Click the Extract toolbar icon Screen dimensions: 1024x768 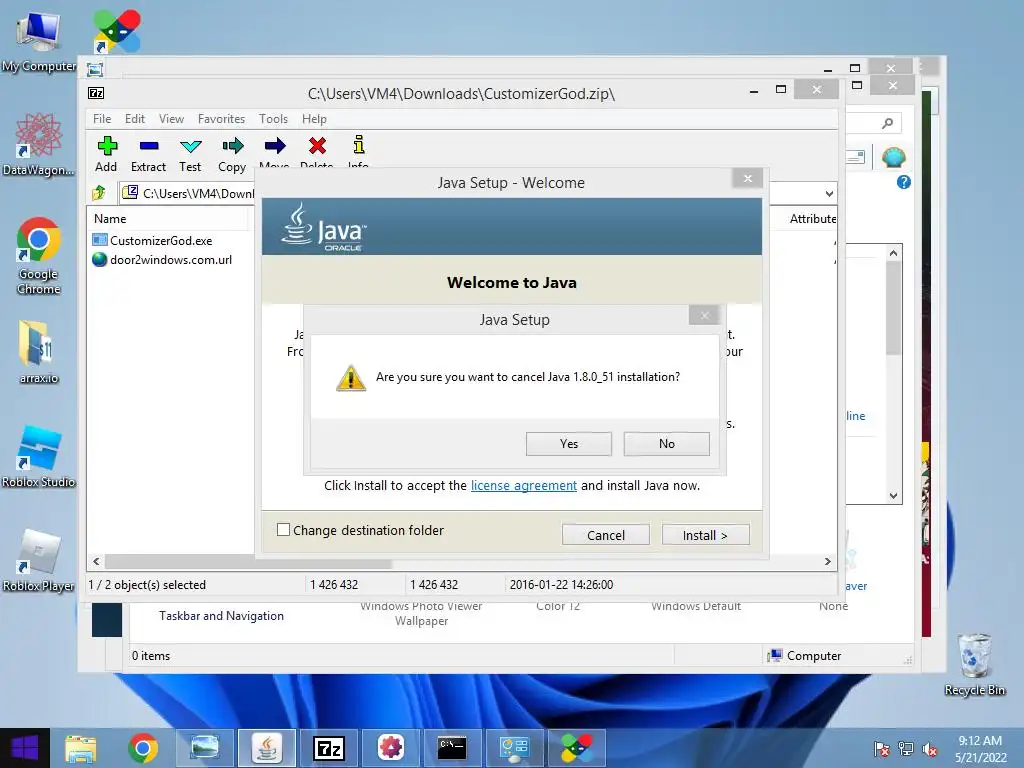(149, 146)
